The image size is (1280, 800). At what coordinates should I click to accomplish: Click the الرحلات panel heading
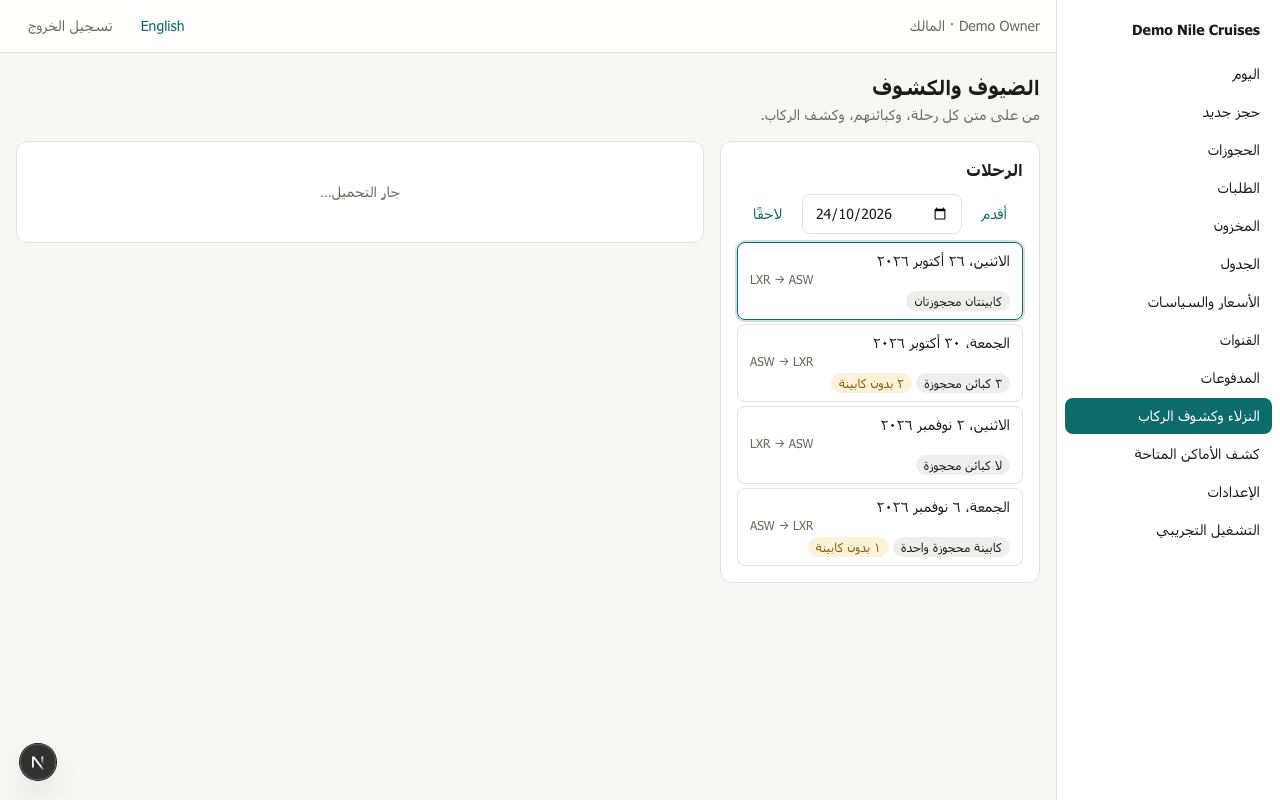pyautogui.click(x=994, y=170)
